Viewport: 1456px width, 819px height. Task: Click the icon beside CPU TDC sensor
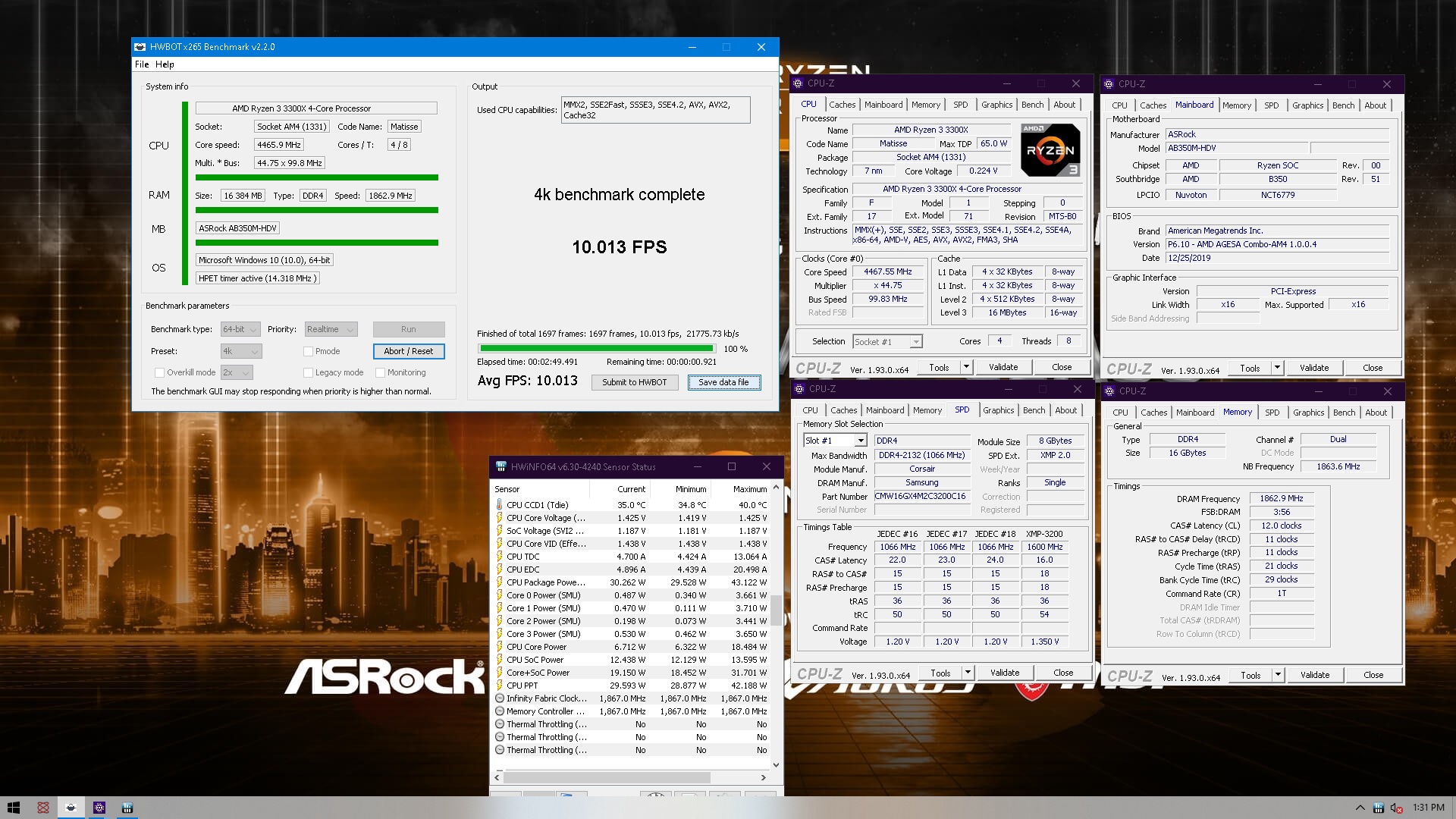(499, 557)
